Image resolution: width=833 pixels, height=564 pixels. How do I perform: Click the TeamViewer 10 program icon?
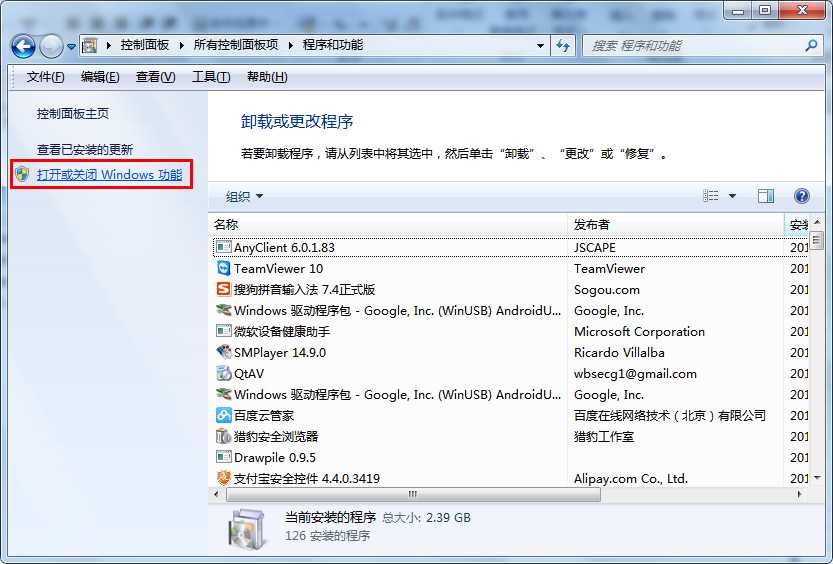224,268
